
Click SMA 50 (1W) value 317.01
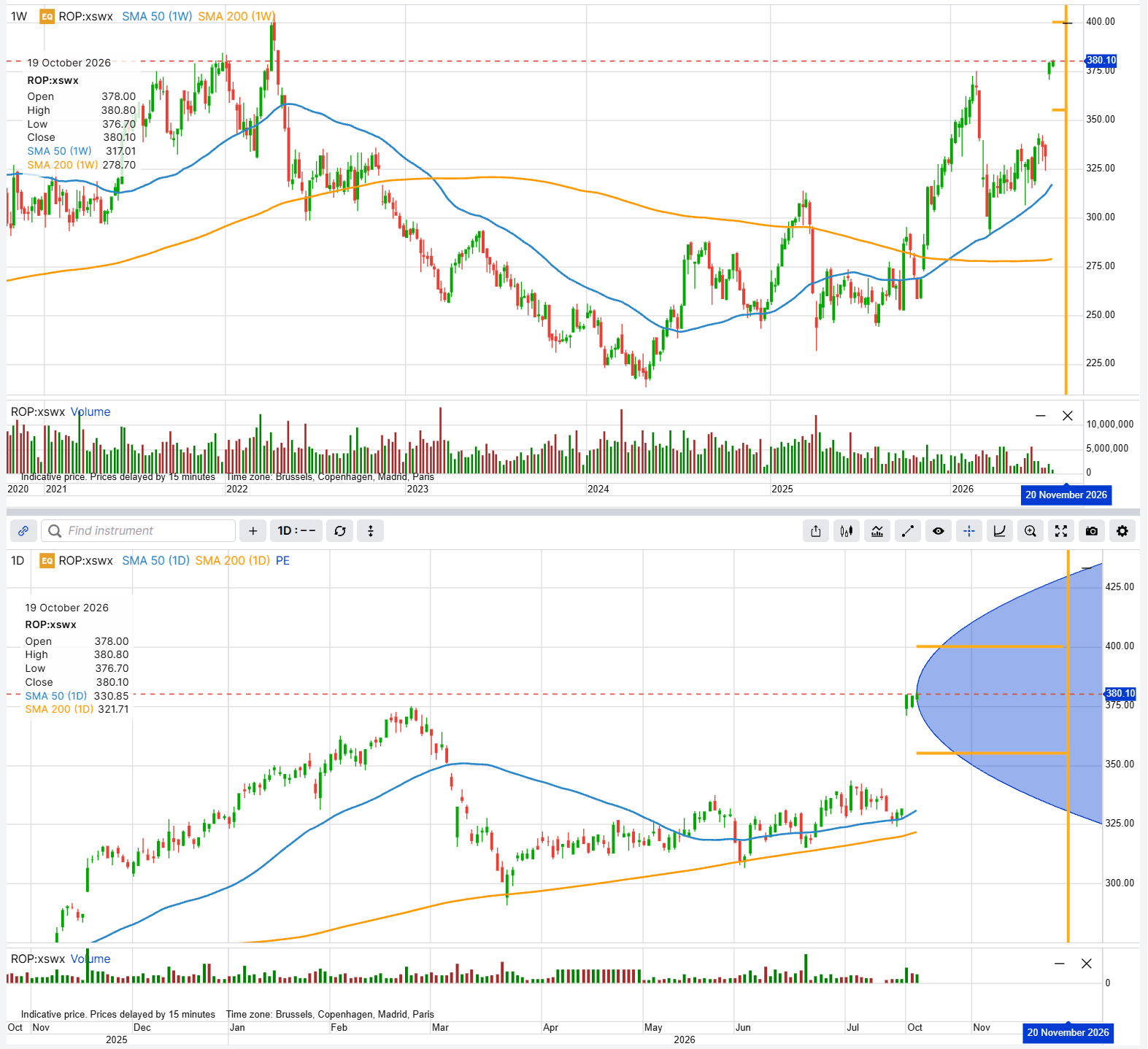[121, 151]
